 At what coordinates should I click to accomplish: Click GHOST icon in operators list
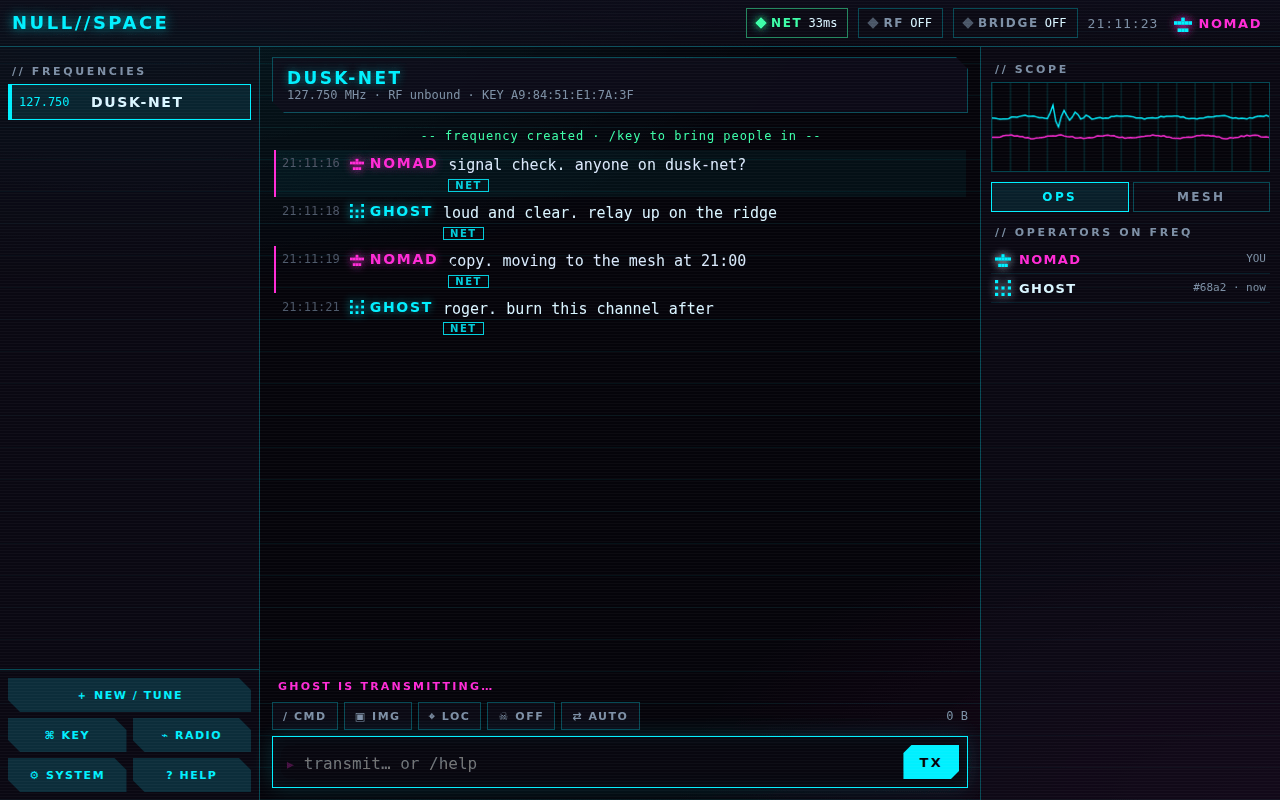click(1003, 288)
